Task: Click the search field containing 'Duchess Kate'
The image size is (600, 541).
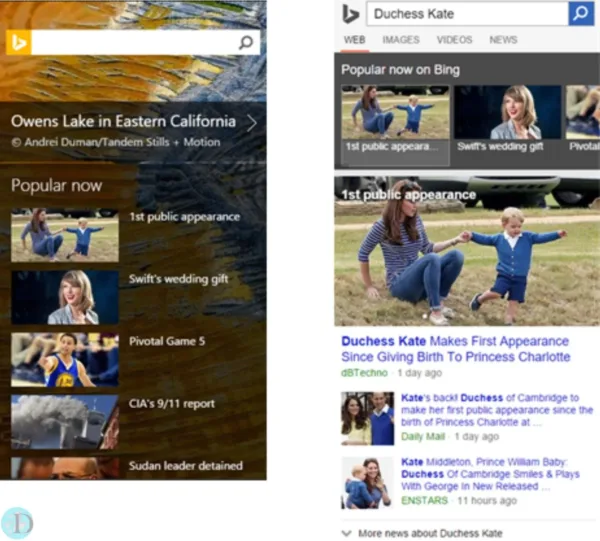Action: point(467,14)
